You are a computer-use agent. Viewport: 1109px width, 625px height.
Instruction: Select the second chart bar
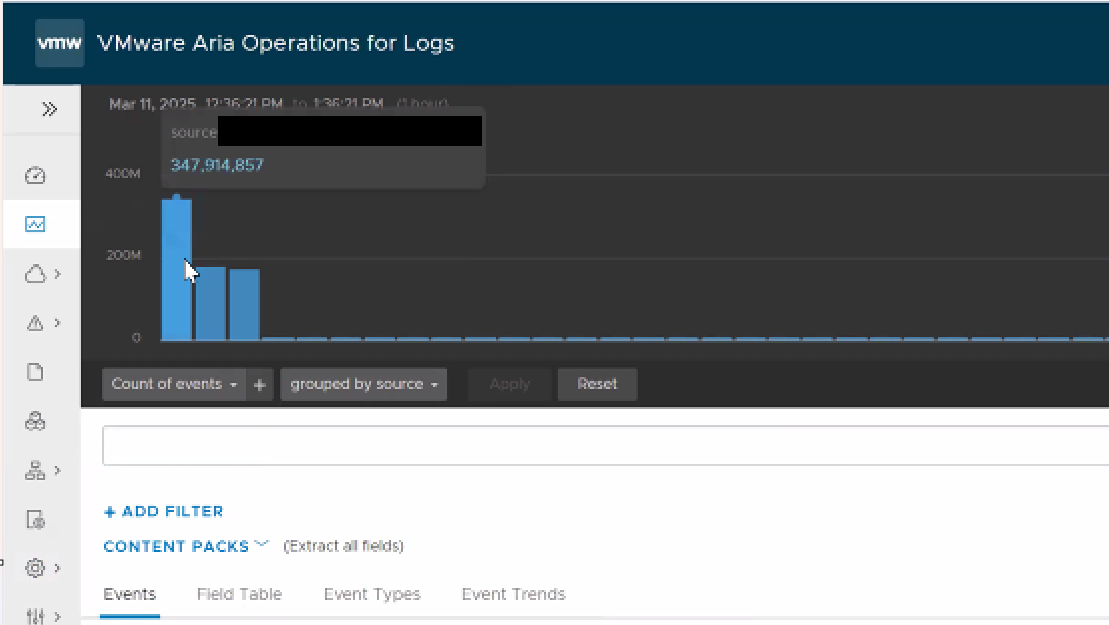(211, 304)
